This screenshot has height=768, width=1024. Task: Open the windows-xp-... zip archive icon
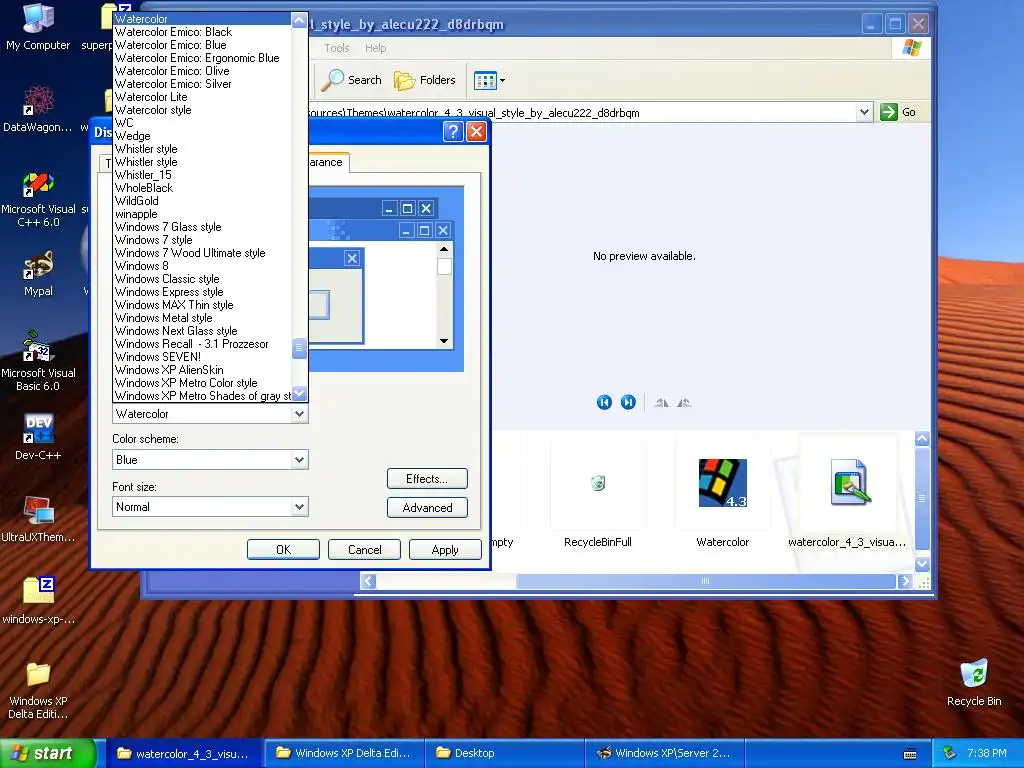[x=38, y=601]
